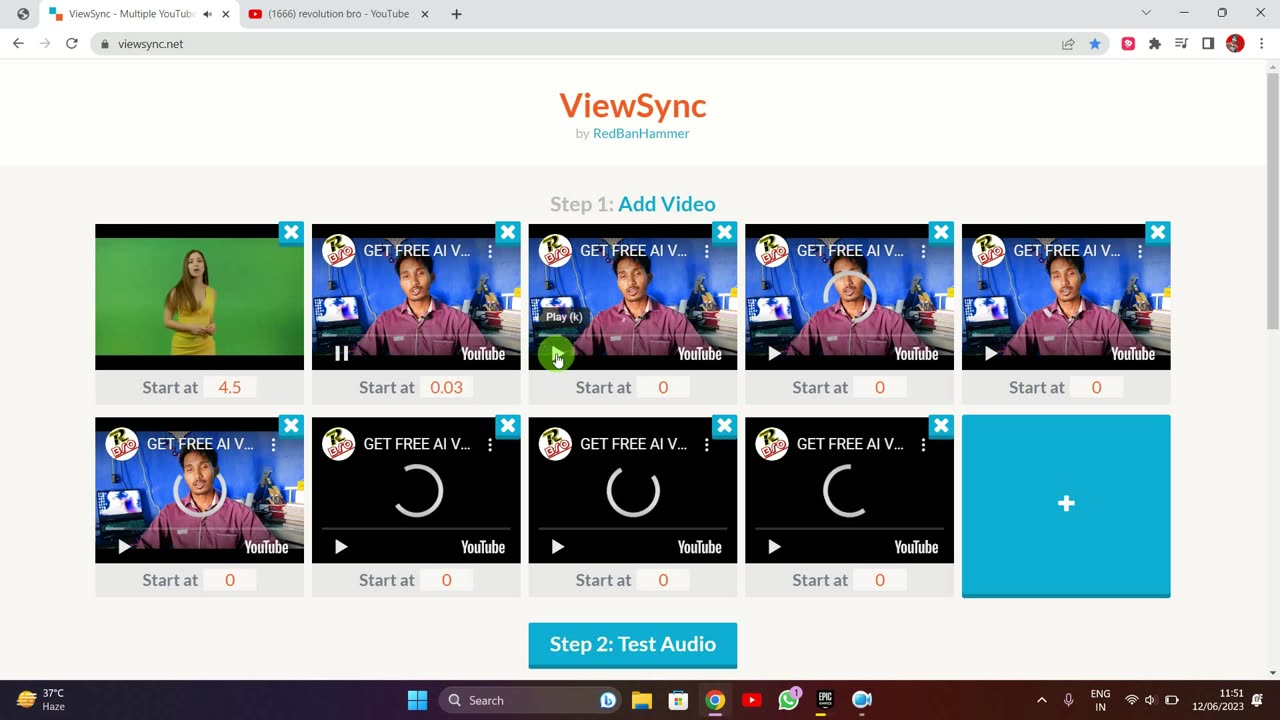Mute the ViewSync tab via speaker icon
Viewport: 1280px width, 720px height.
pyautogui.click(x=207, y=14)
